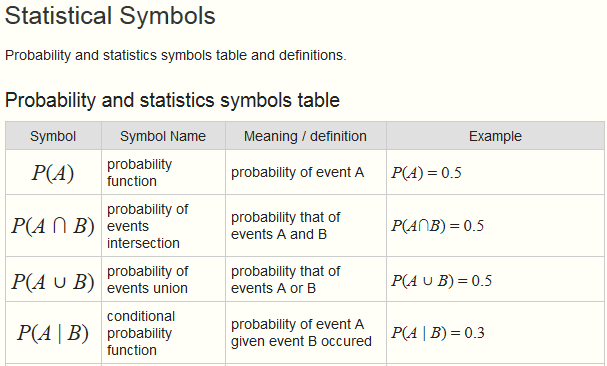
Task: Click the Example column header
Action: (495, 136)
